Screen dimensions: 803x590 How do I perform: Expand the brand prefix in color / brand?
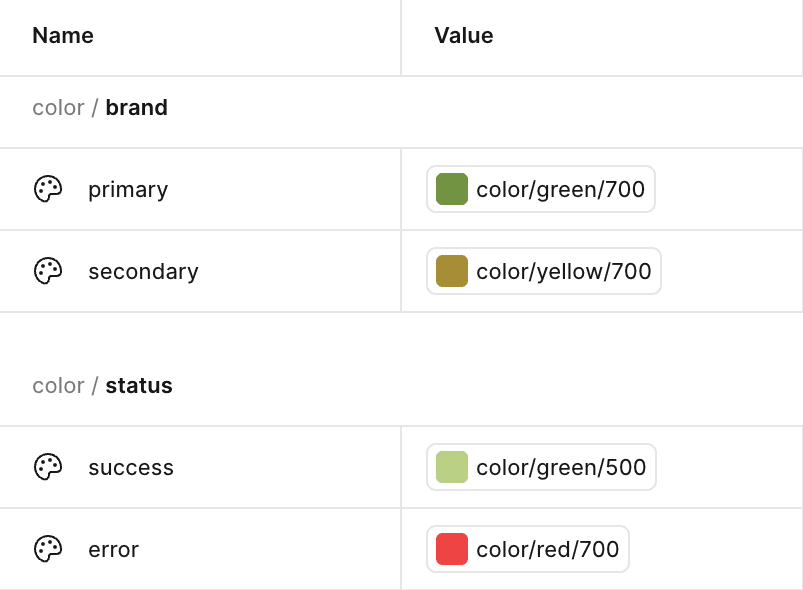point(137,107)
